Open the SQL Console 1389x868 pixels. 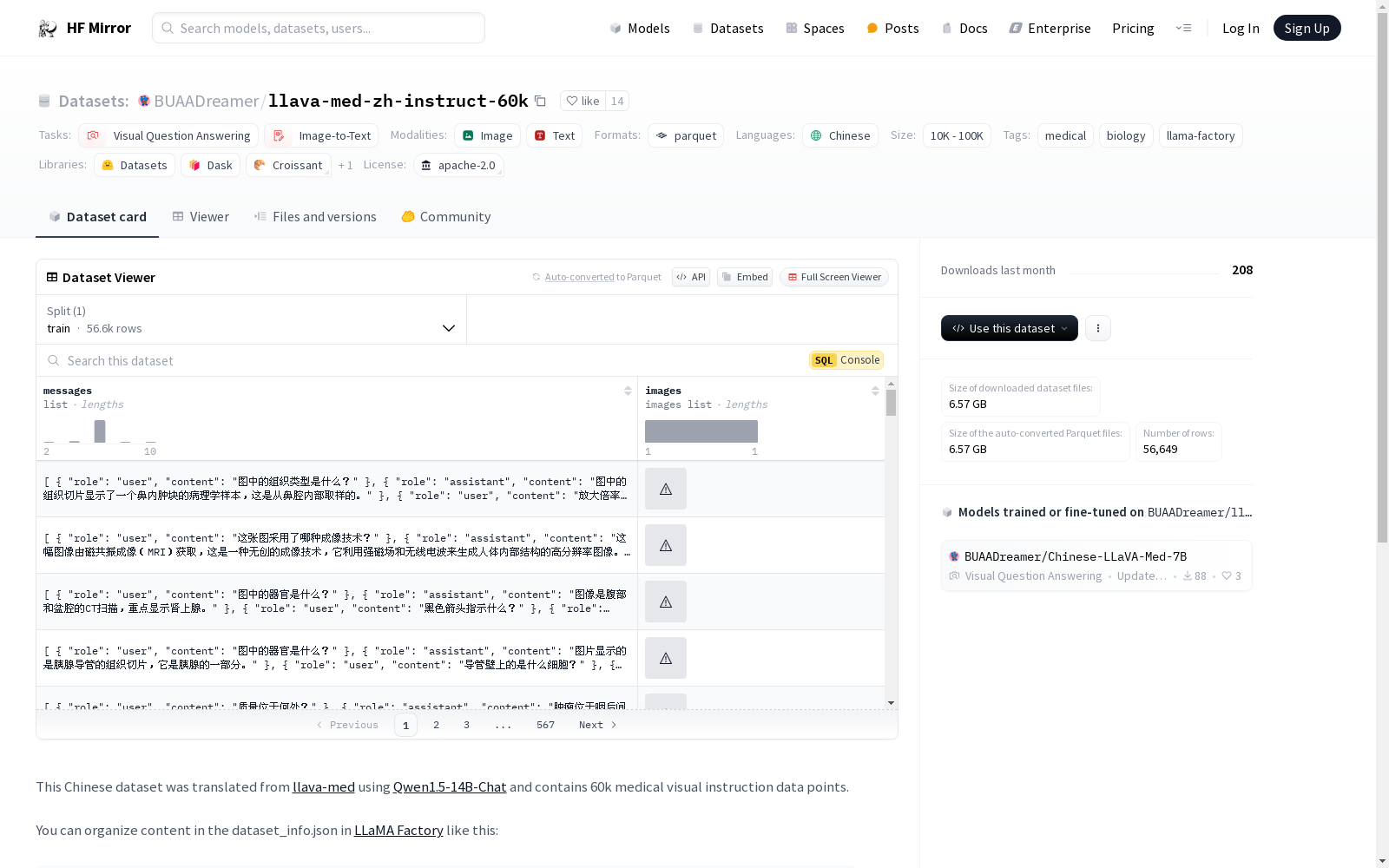click(x=846, y=360)
